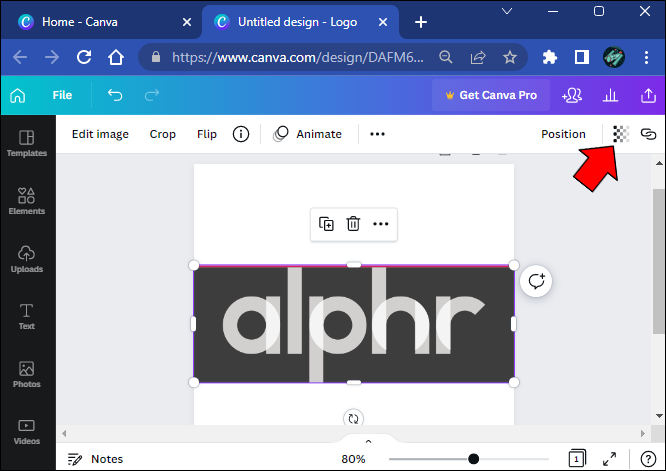666x471 pixels.
Task: Open the Videos side panel
Action: [27, 432]
